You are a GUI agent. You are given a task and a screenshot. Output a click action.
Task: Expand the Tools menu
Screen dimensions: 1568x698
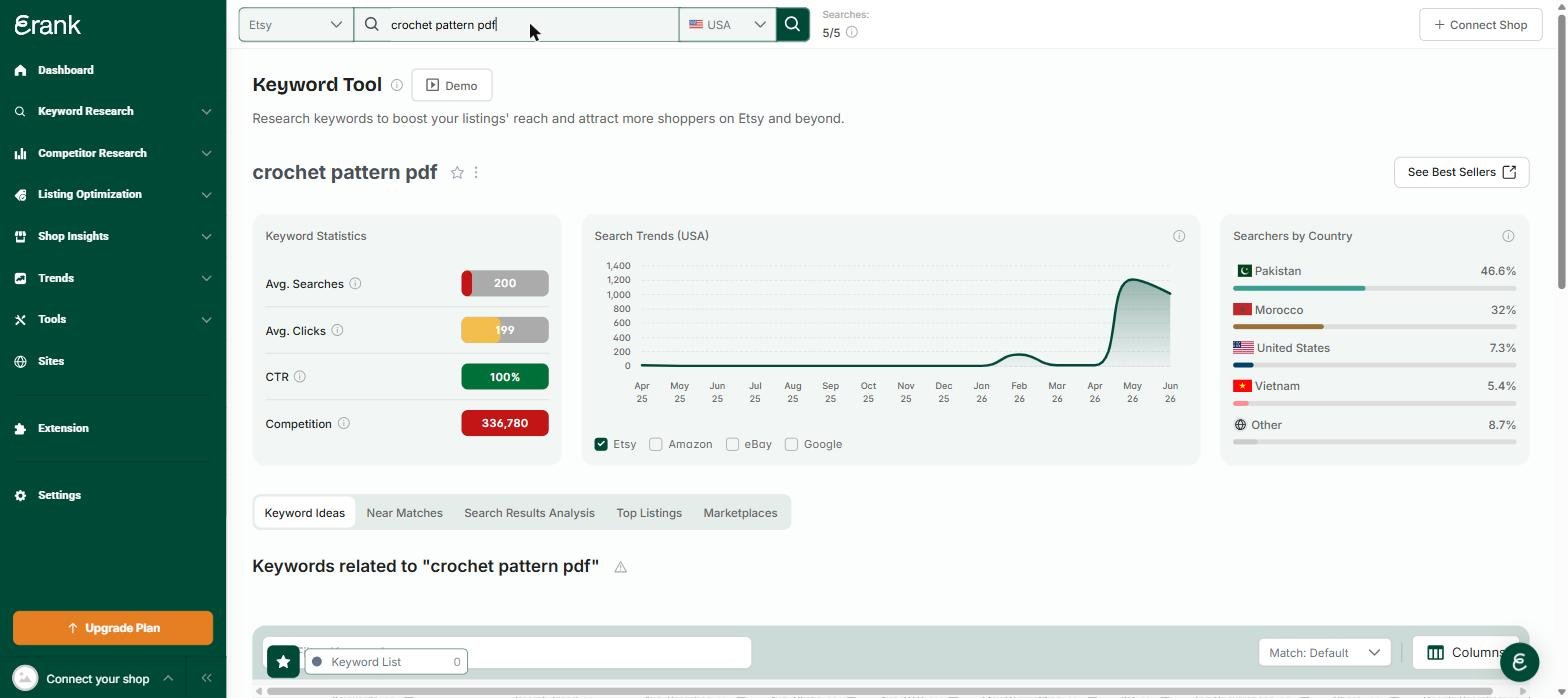(x=206, y=320)
